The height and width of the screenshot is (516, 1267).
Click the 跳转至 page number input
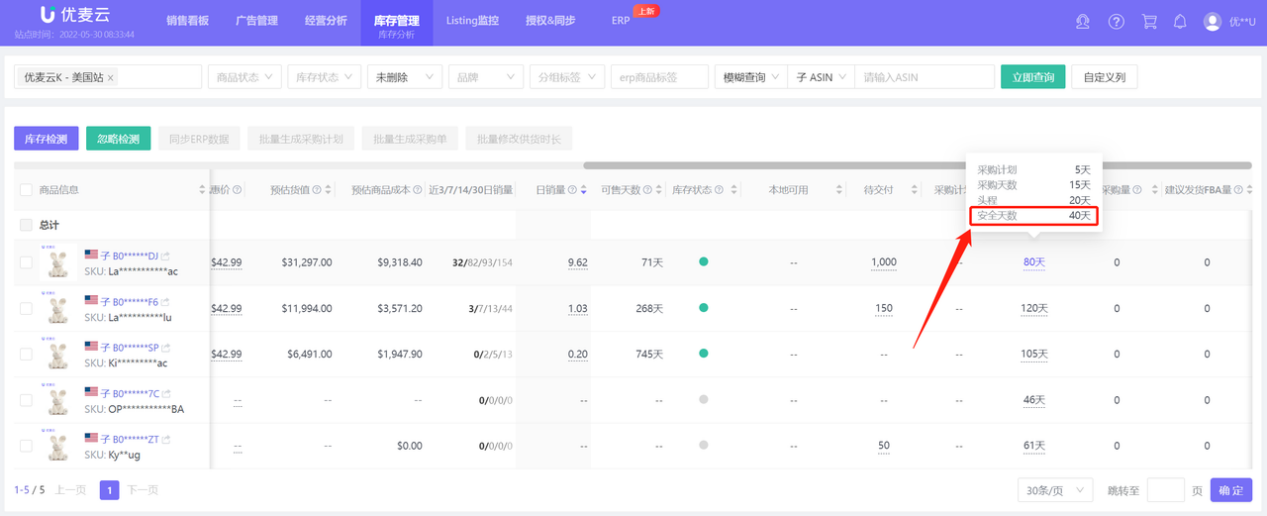(x=1165, y=490)
